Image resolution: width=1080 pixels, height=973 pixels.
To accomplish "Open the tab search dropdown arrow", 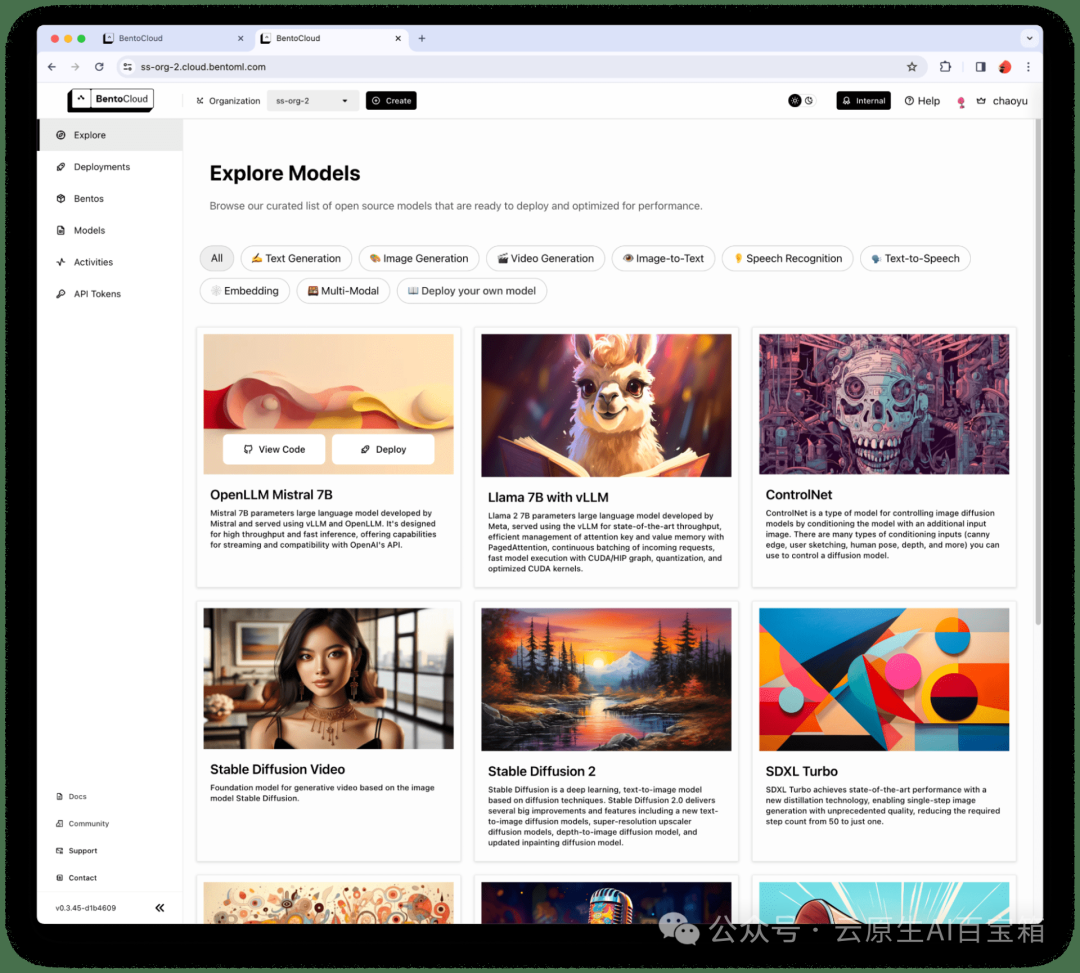I will [1029, 39].
